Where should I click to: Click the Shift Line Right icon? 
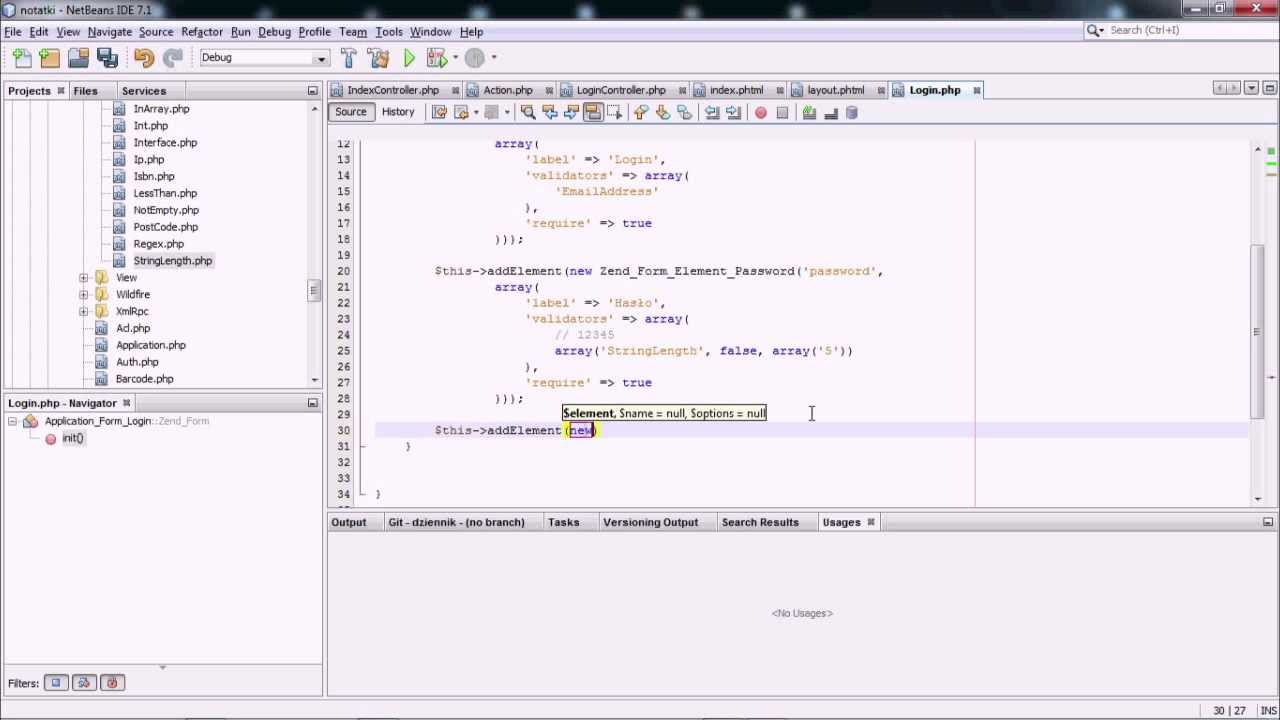pyautogui.click(x=733, y=113)
